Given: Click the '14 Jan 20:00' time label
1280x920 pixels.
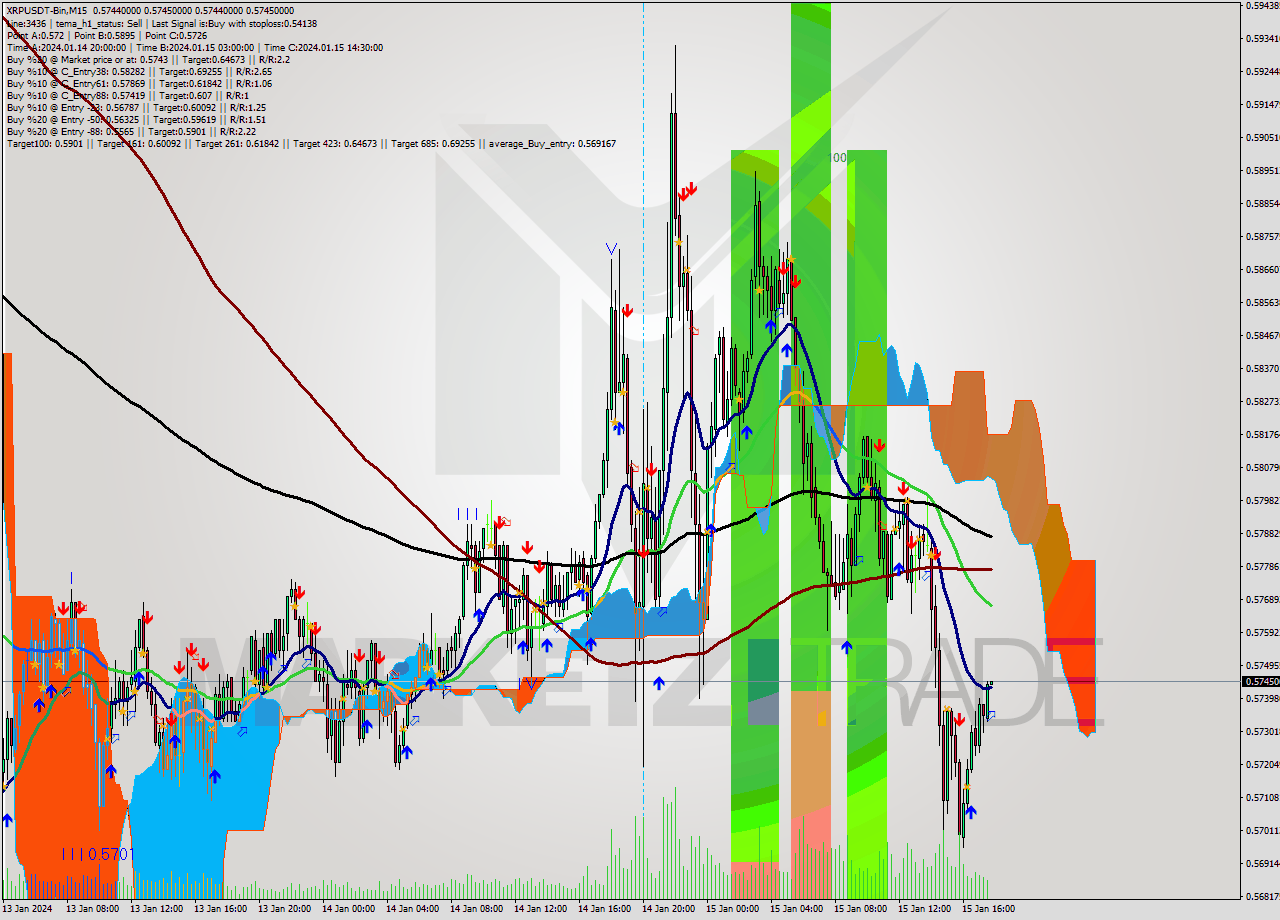Looking at the screenshot, I should [670, 909].
